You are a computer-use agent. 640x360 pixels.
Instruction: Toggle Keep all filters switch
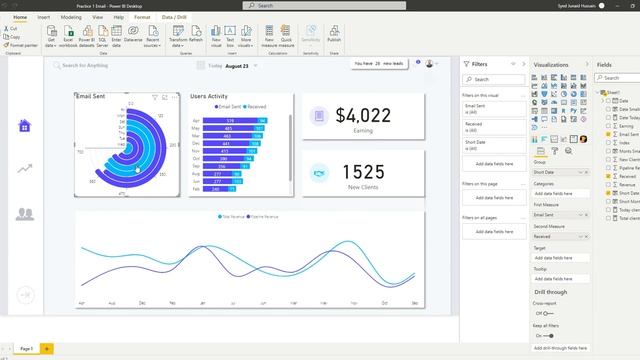click(548, 336)
